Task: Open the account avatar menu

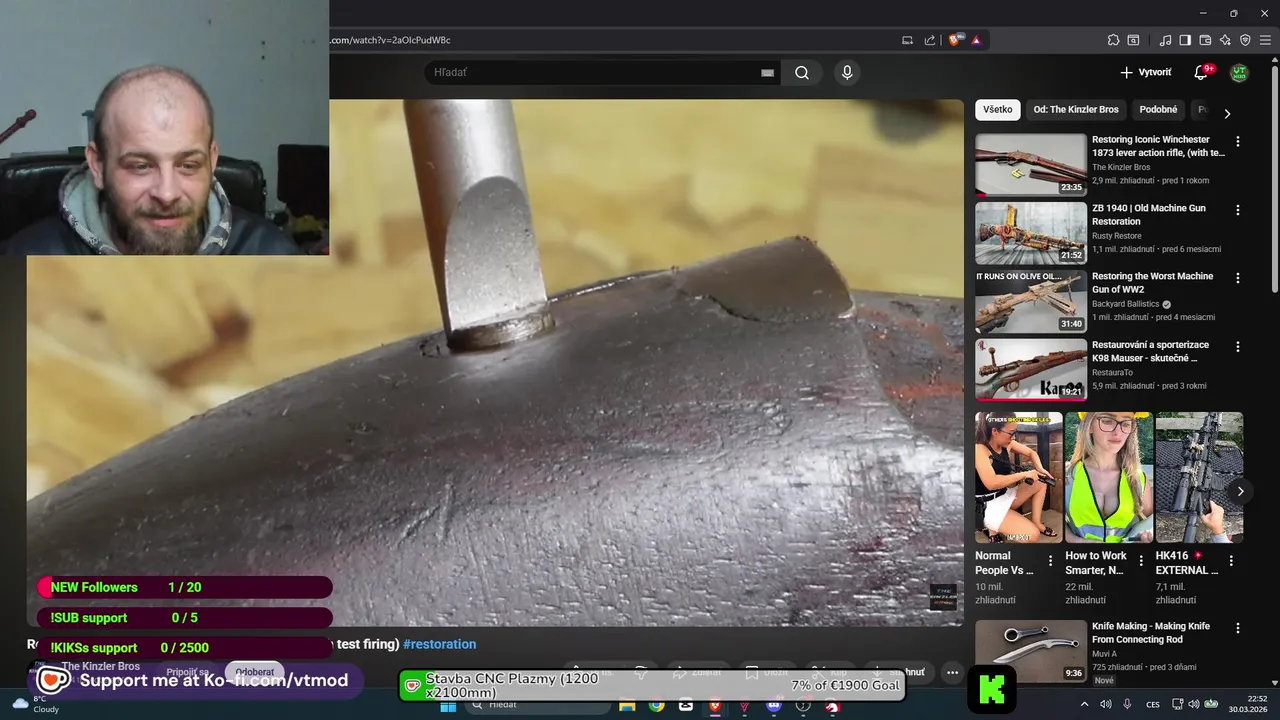Action: click(1239, 72)
